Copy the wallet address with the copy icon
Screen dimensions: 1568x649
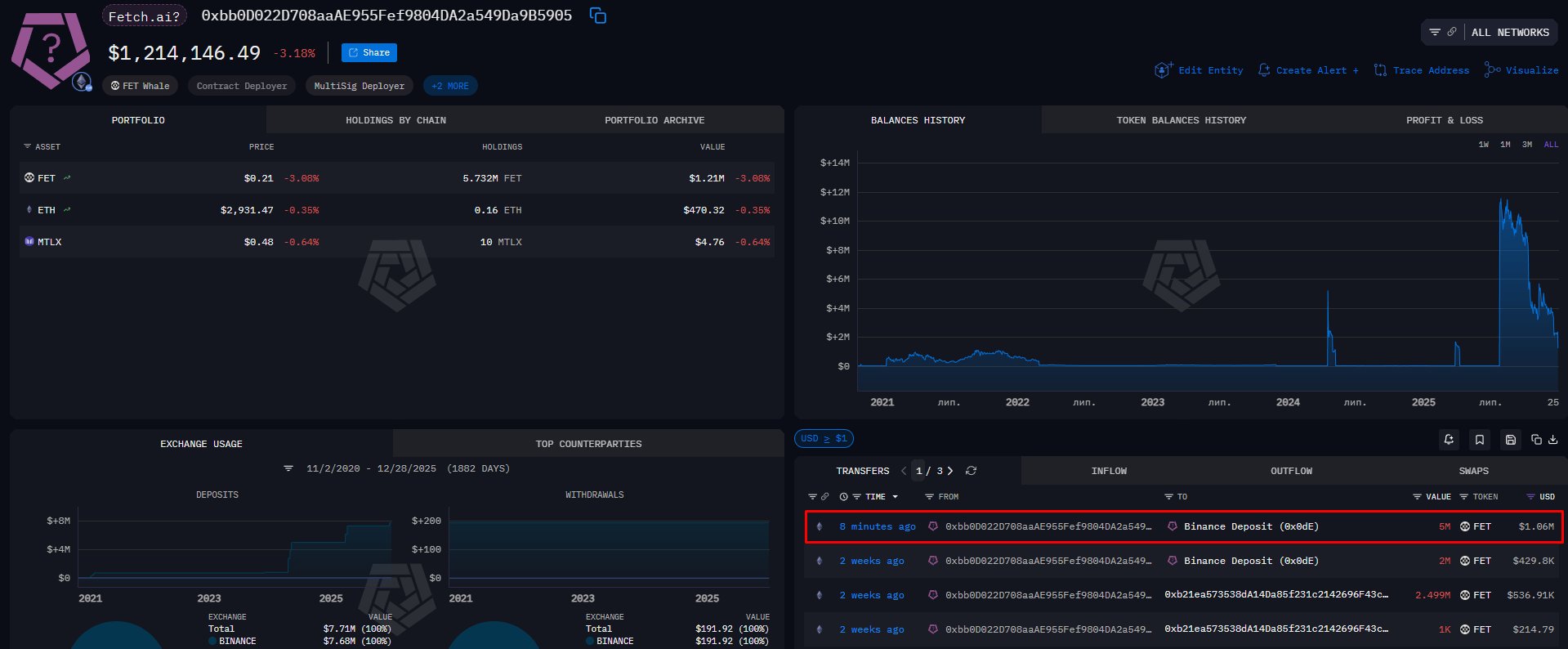(x=598, y=16)
